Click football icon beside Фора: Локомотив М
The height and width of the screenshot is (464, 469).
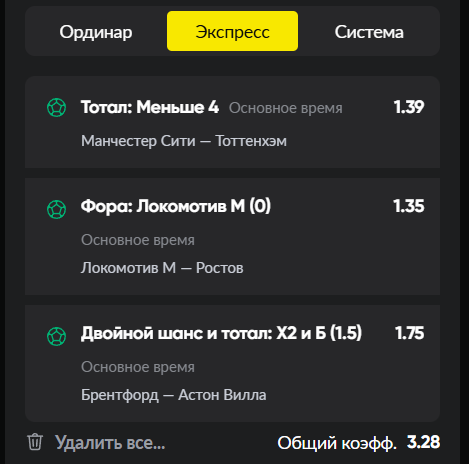57,209
